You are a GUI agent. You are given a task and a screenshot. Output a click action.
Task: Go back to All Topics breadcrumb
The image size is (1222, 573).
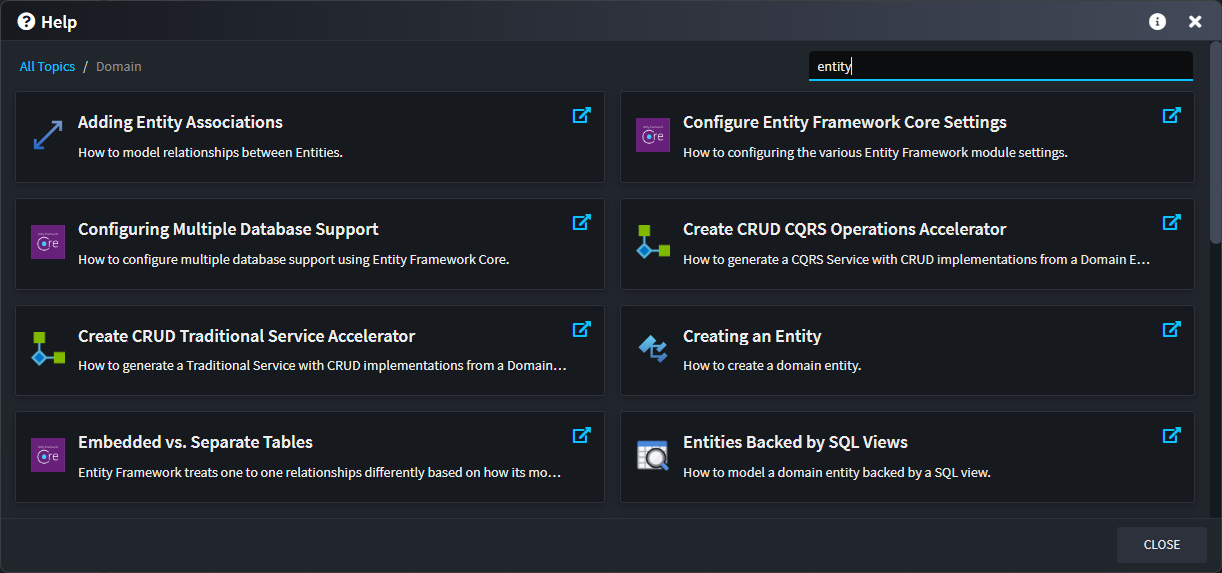point(47,67)
